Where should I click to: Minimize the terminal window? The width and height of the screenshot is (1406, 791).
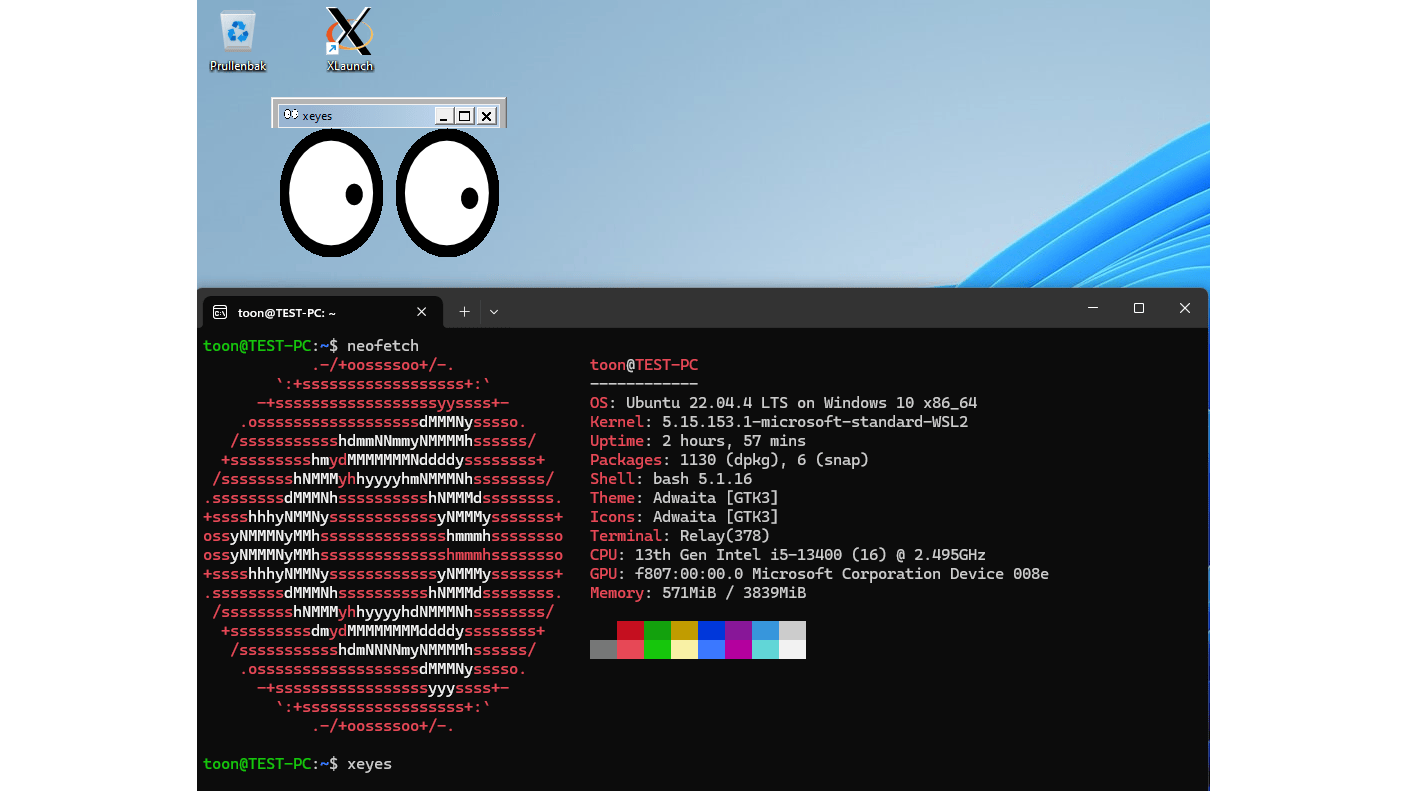tap(1093, 309)
